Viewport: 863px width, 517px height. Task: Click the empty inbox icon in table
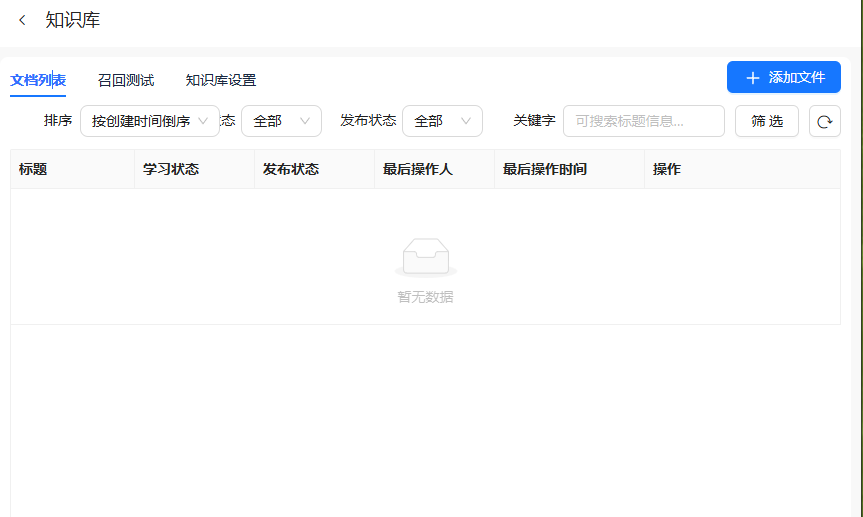[425, 257]
